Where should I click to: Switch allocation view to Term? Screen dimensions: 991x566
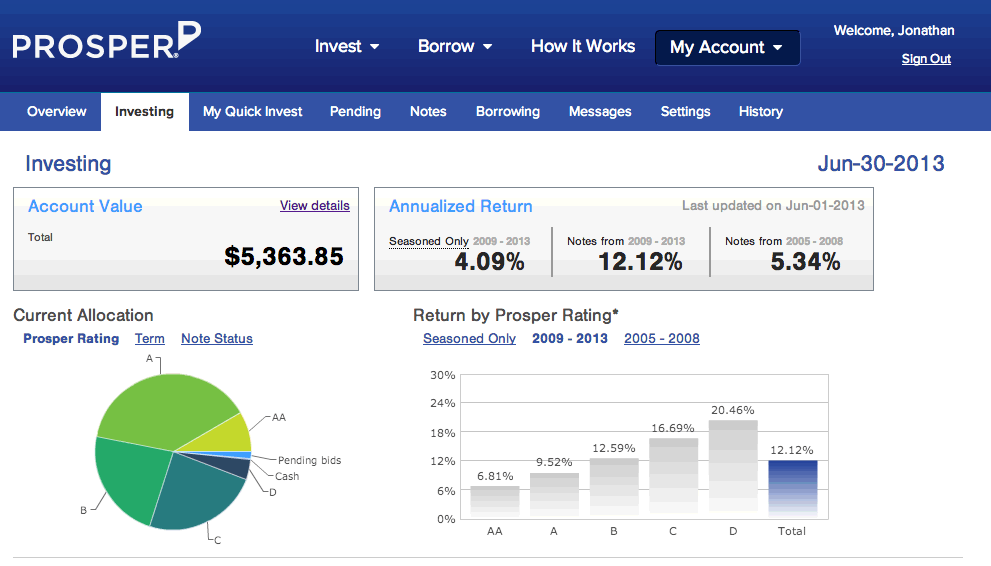point(150,339)
